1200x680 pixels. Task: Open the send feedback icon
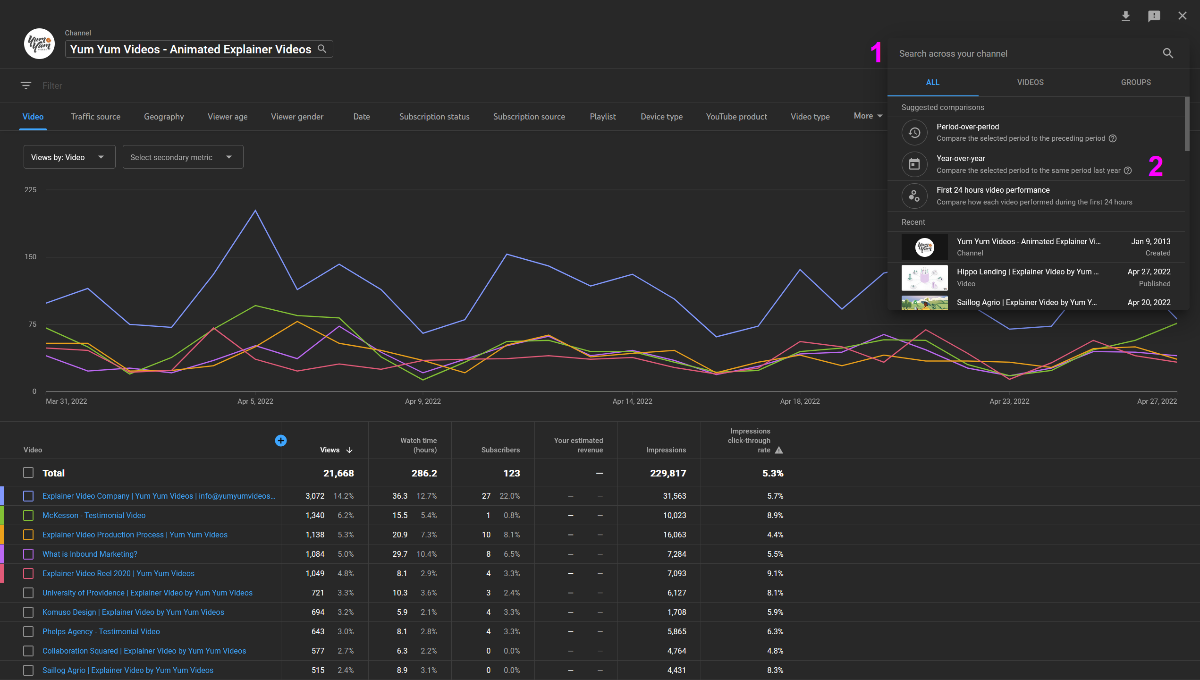point(1154,16)
